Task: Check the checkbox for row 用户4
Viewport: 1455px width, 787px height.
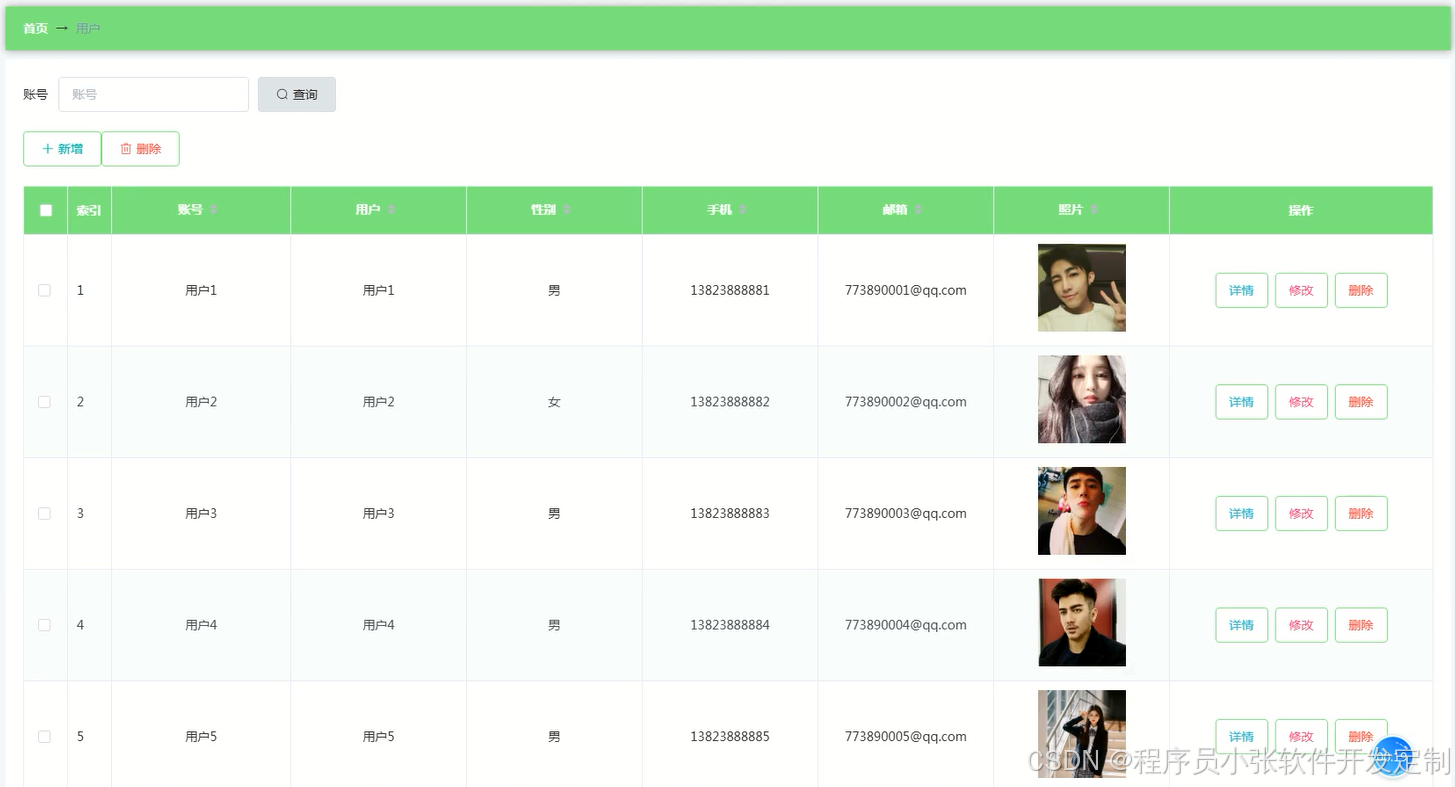Action: pos(44,625)
